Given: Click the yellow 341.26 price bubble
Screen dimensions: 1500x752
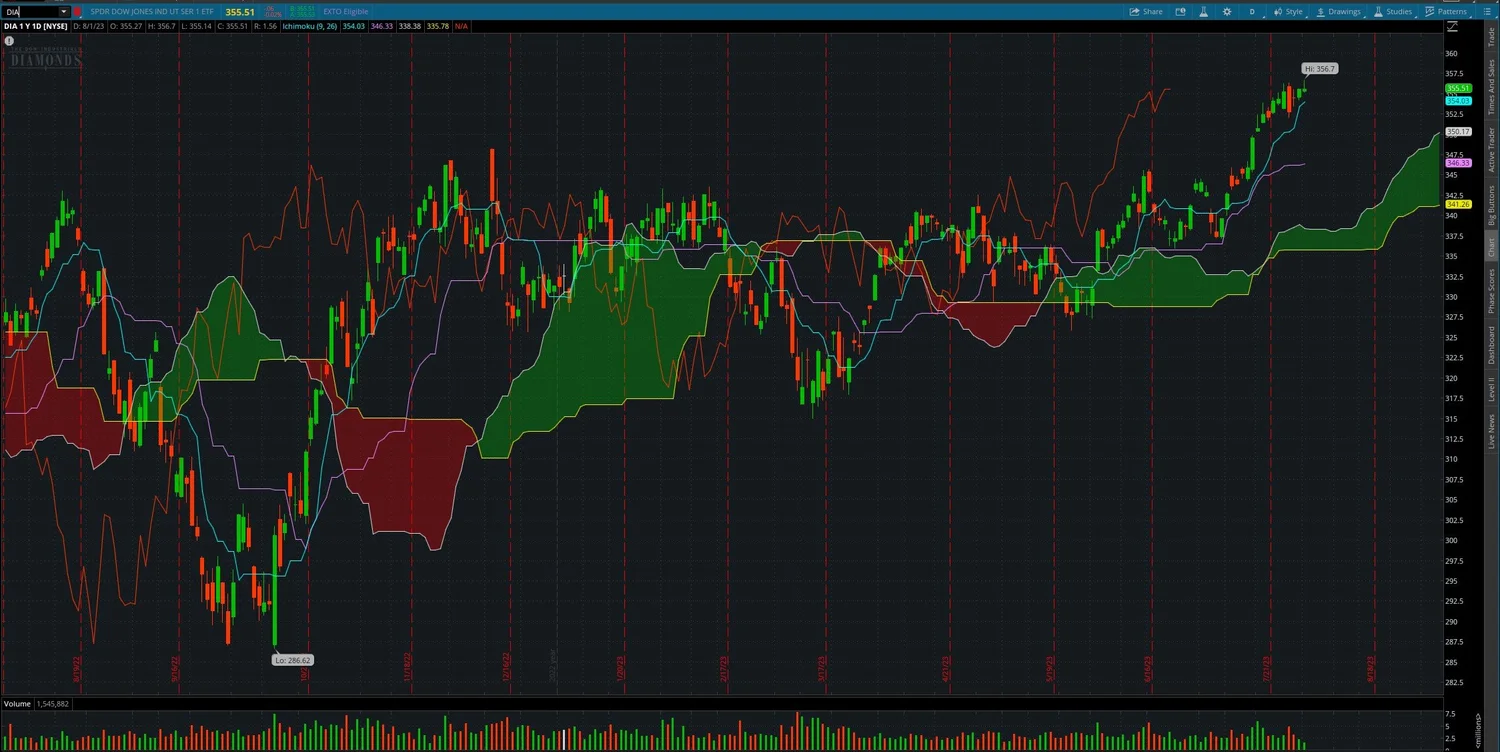Looking at the screenshot, I should point(1458,203).
